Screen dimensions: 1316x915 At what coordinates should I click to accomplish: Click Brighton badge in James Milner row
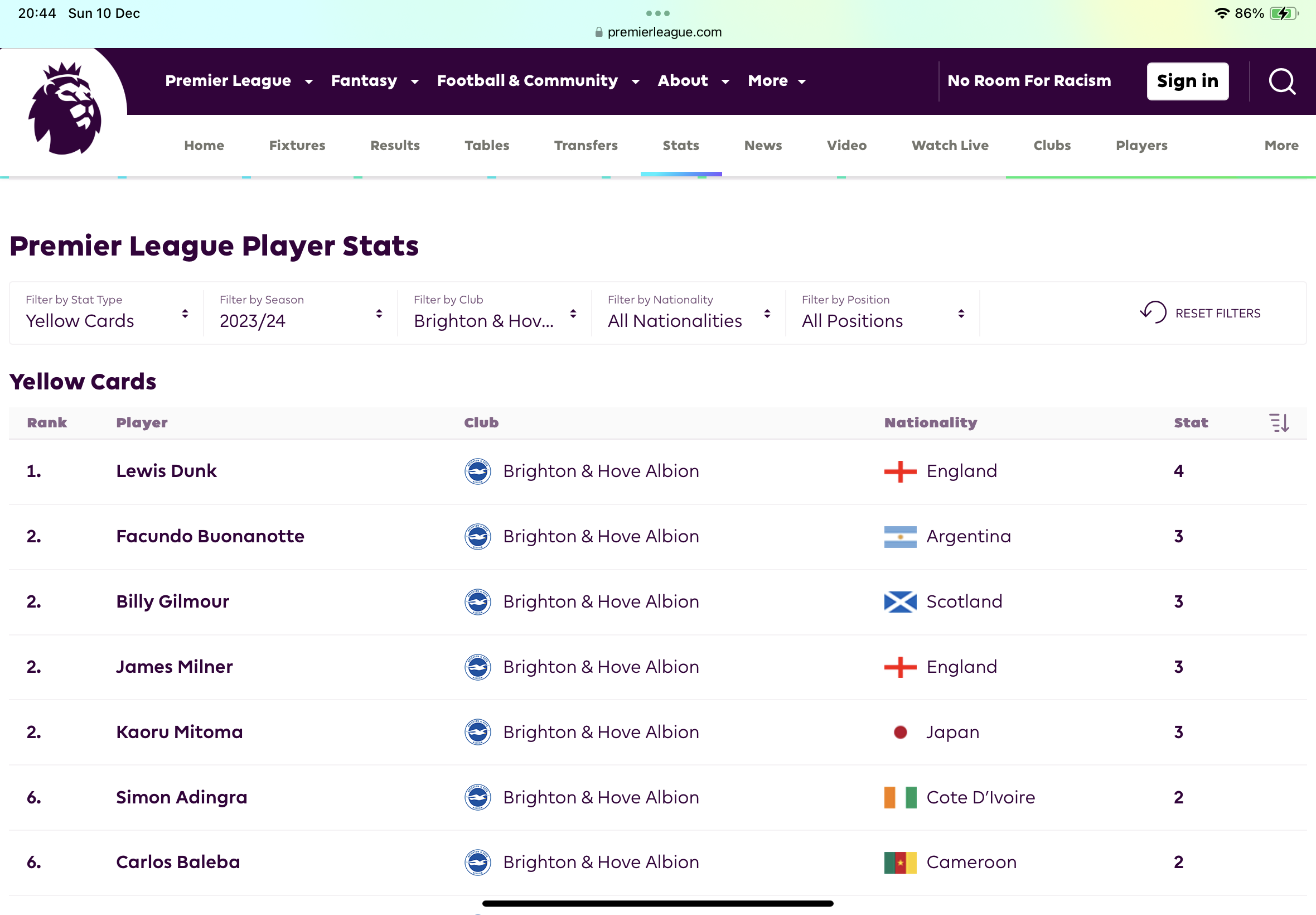click(477, 667)
